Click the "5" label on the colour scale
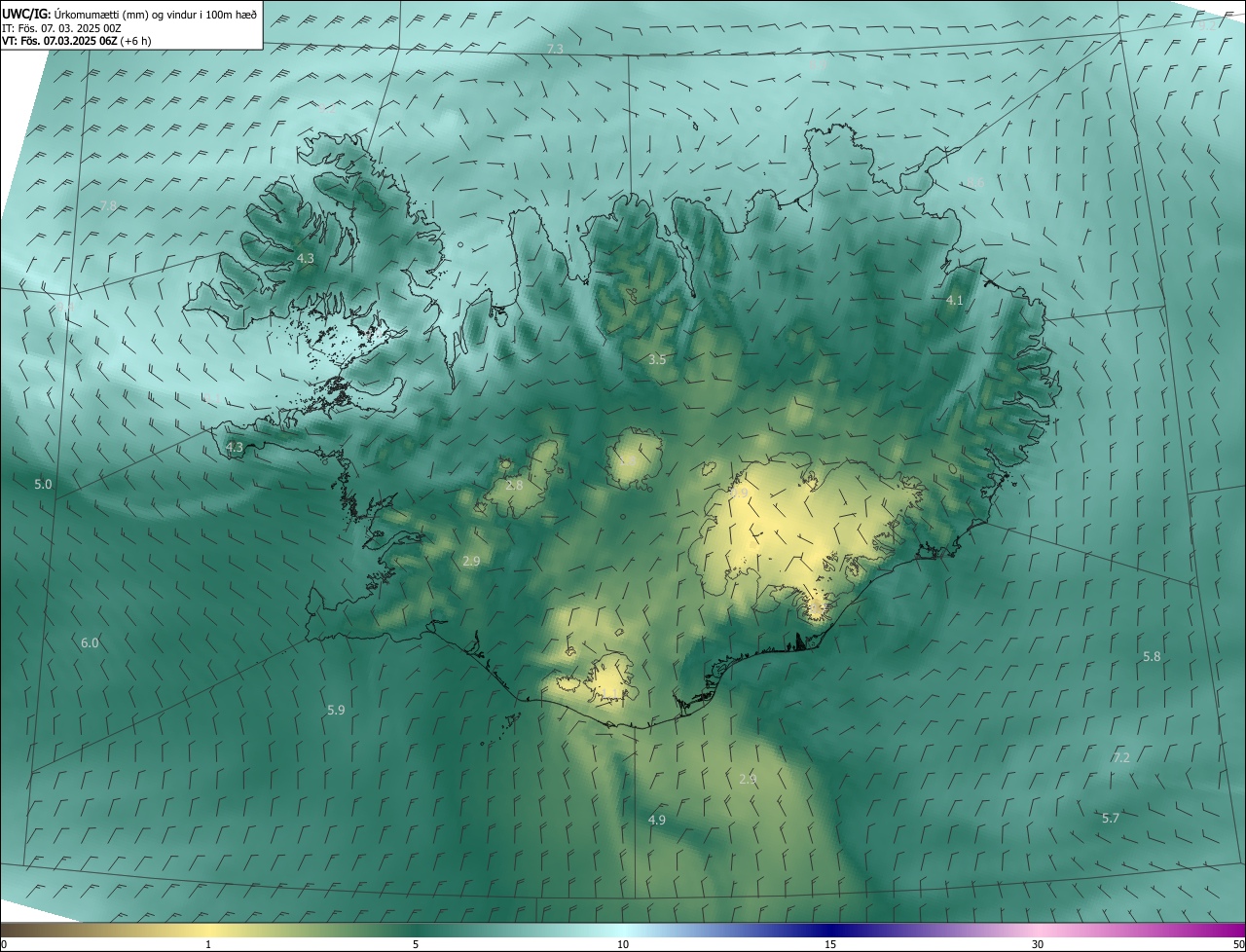The width and height of the screenshot is (1246, 952). pyautogui.click(x=416, y=945)
